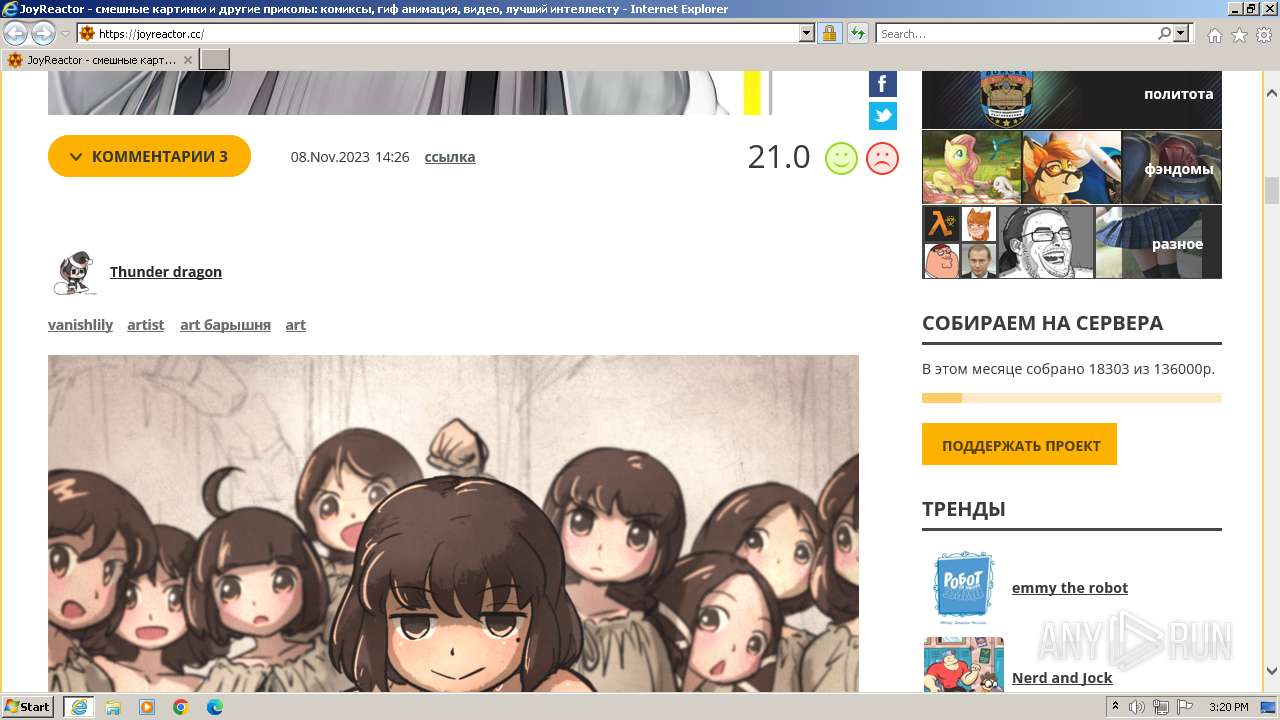This screenshot has height=720, width=1280.
Task: Open the политота category banner
Action: (1072, 99)
